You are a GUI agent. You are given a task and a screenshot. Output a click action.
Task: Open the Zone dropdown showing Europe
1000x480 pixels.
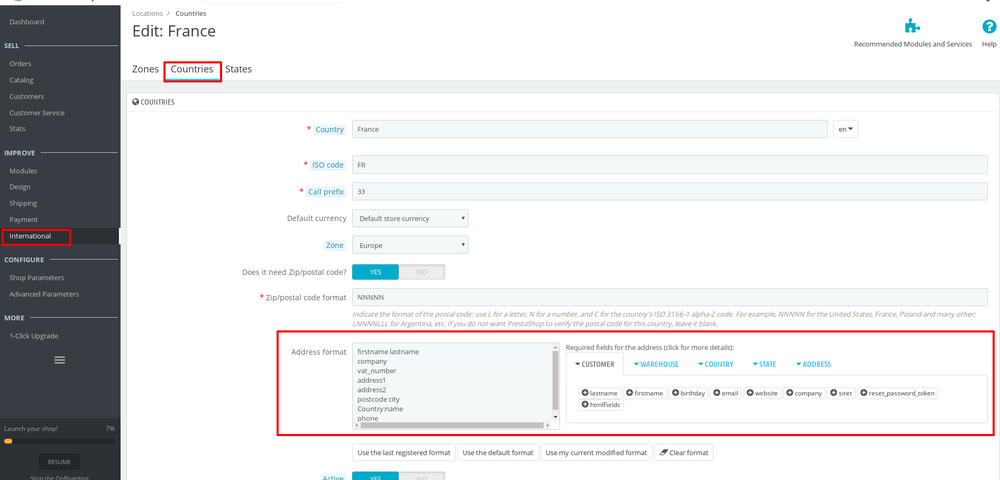point(410,245)
